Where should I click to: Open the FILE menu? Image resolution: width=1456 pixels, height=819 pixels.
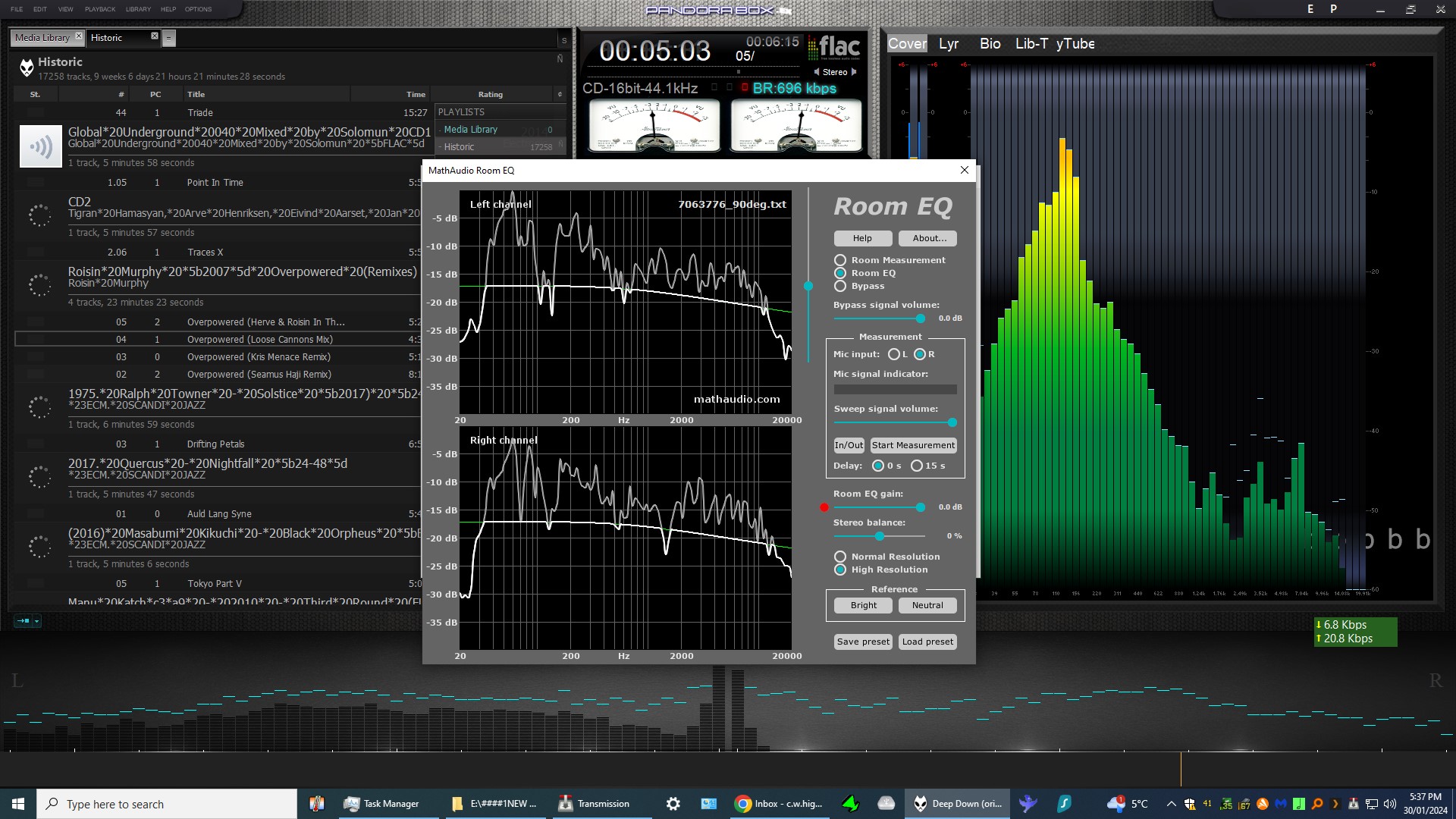click(x=17, y=9)
